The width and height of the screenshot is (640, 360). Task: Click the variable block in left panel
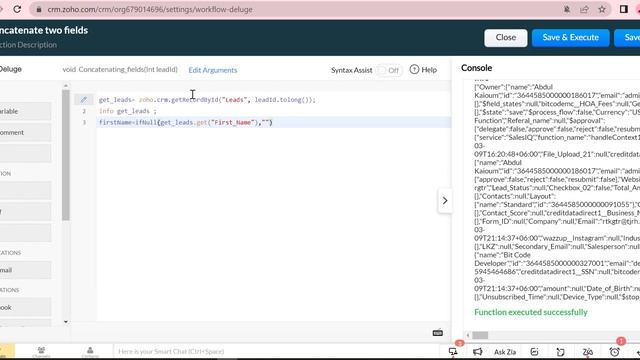pos(25,111)
